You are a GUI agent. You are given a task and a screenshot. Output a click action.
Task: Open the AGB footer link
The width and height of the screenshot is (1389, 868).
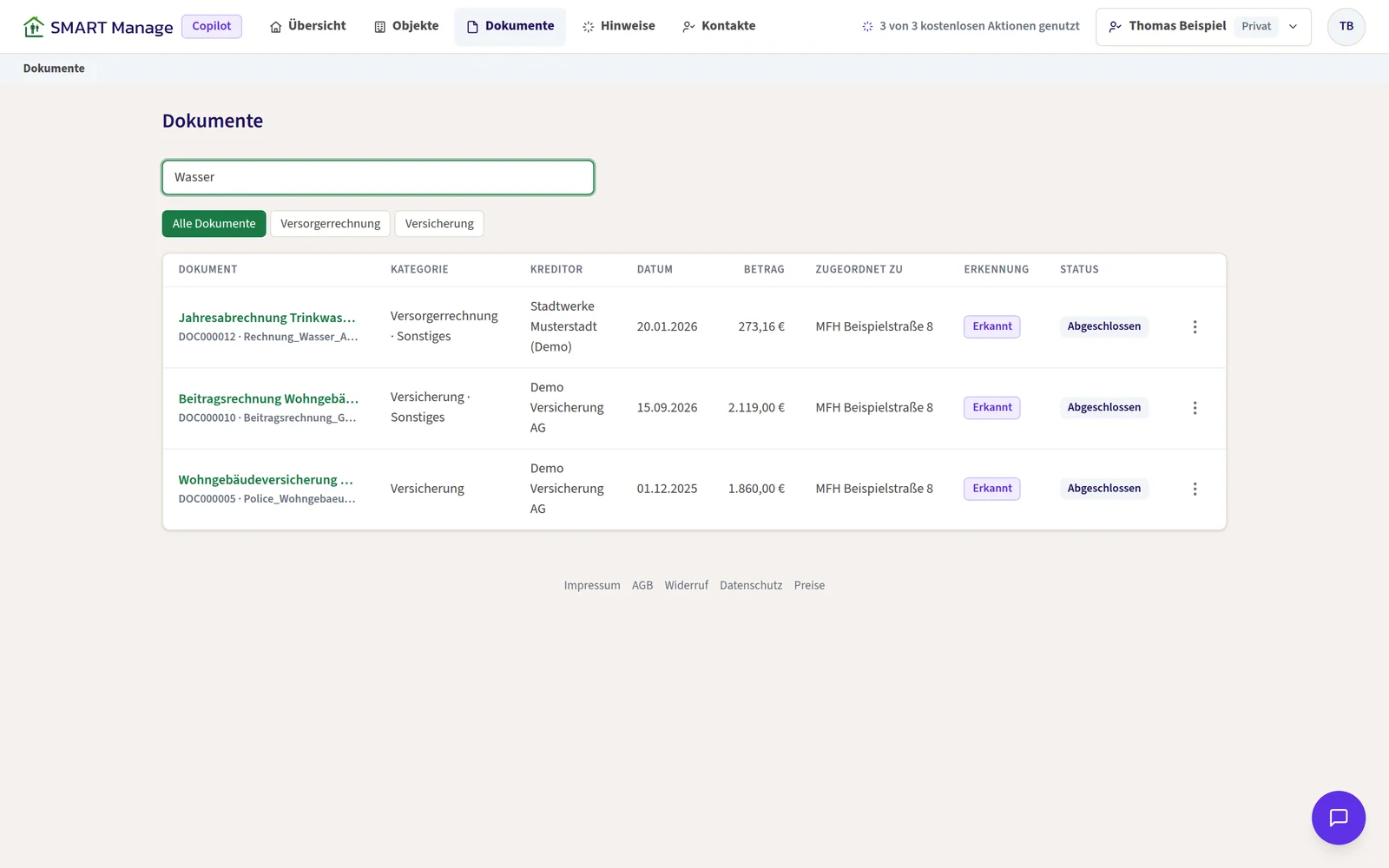tap(642, 586)
